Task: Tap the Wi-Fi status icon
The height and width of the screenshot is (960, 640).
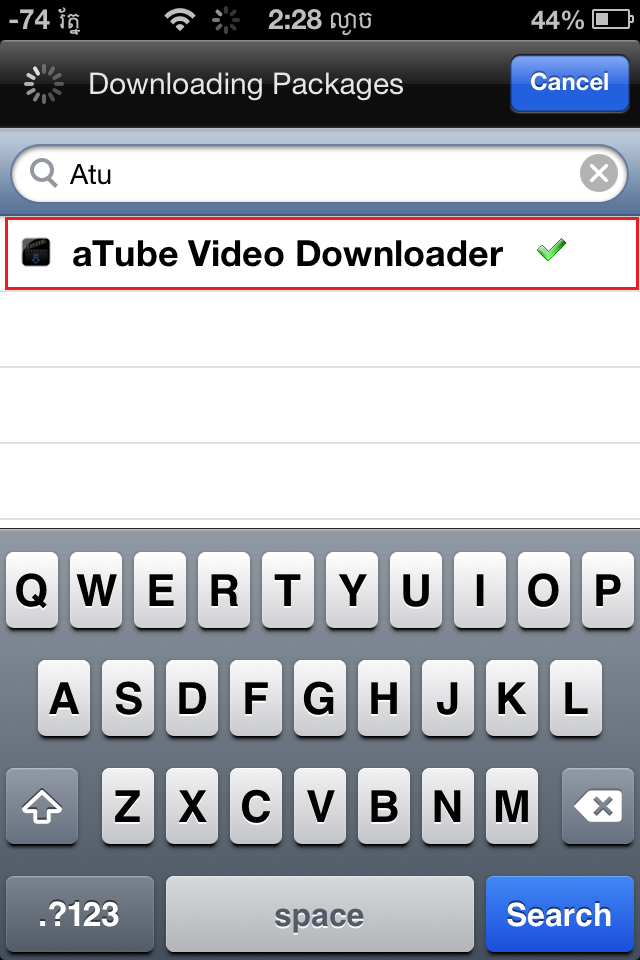Action: [179, 20]
